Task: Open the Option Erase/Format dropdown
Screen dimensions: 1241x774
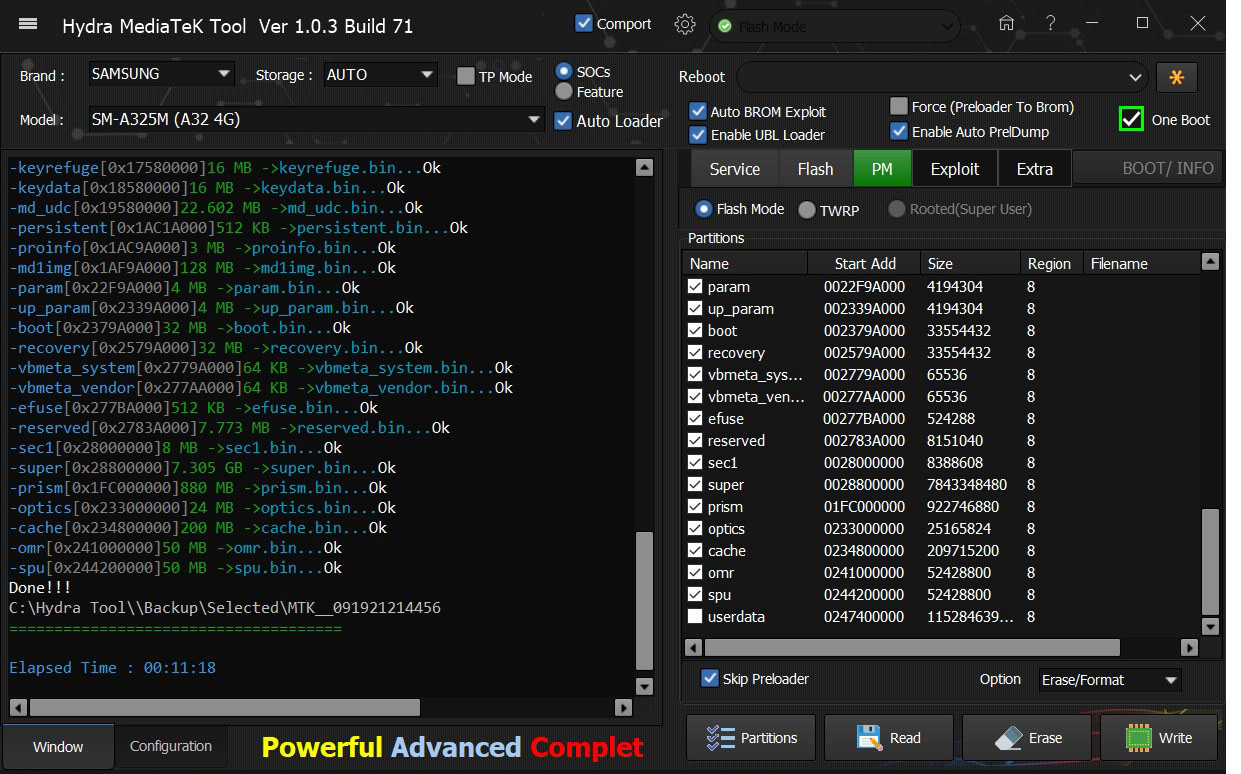Action: 1110,680
